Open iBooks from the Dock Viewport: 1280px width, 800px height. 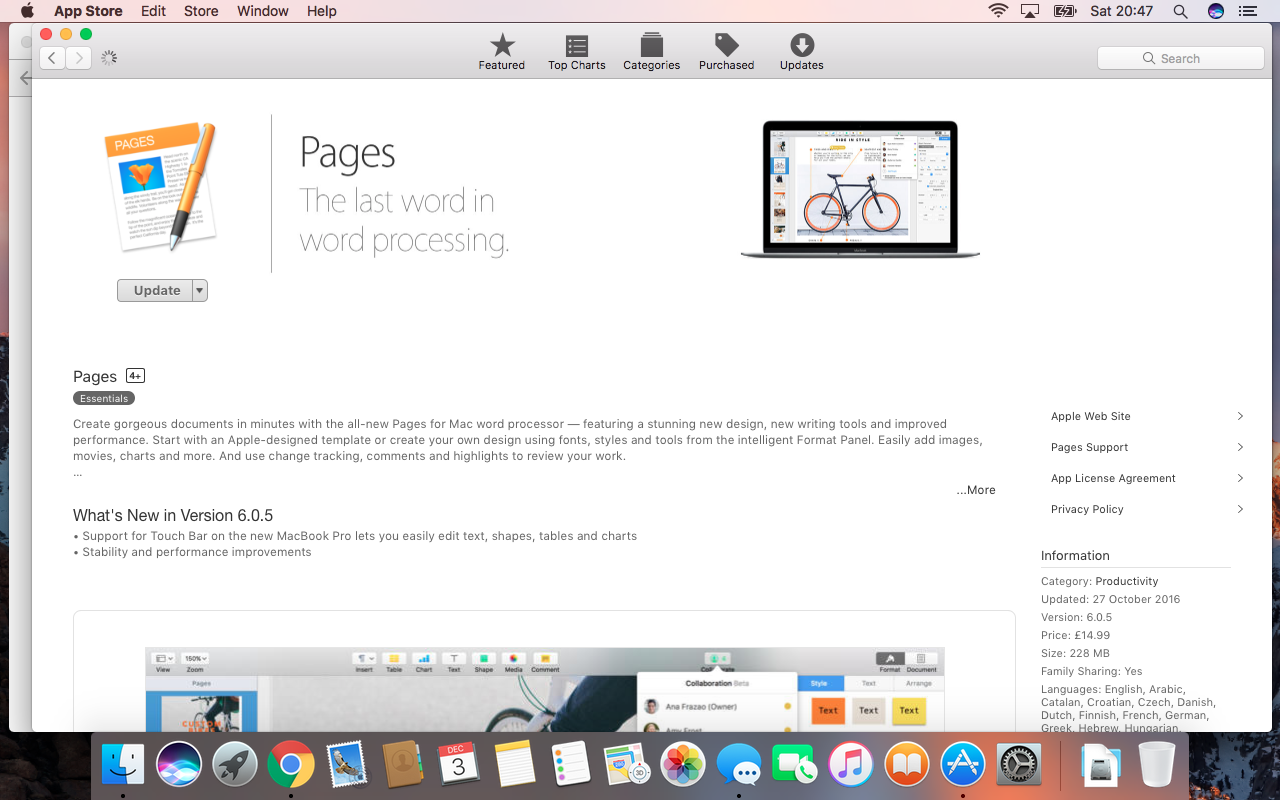coord(907,766)
